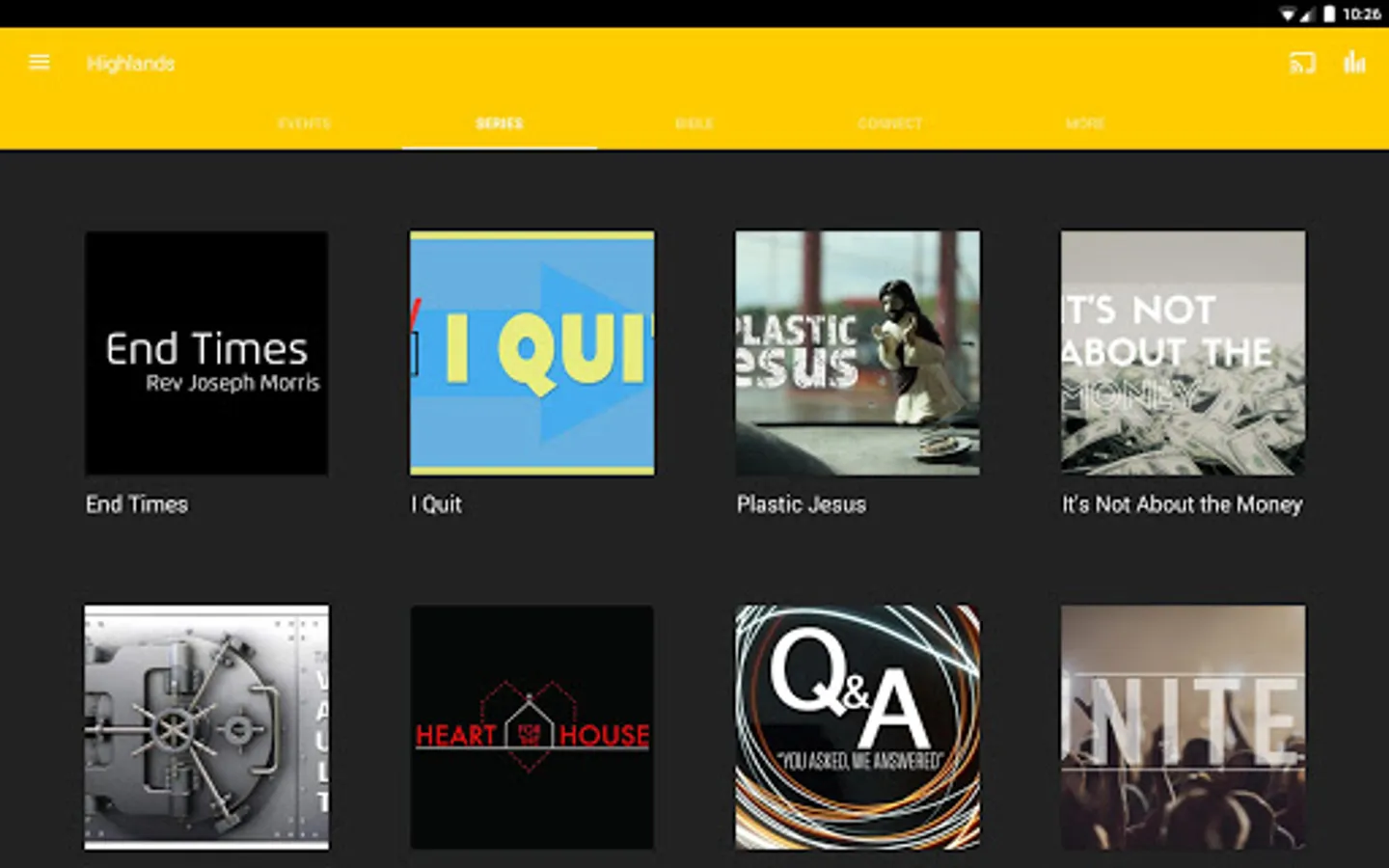The height and width of the screenshot is (868, 1389).
Task: Open the End Times series thumbnail
Action: pos(206,353)
